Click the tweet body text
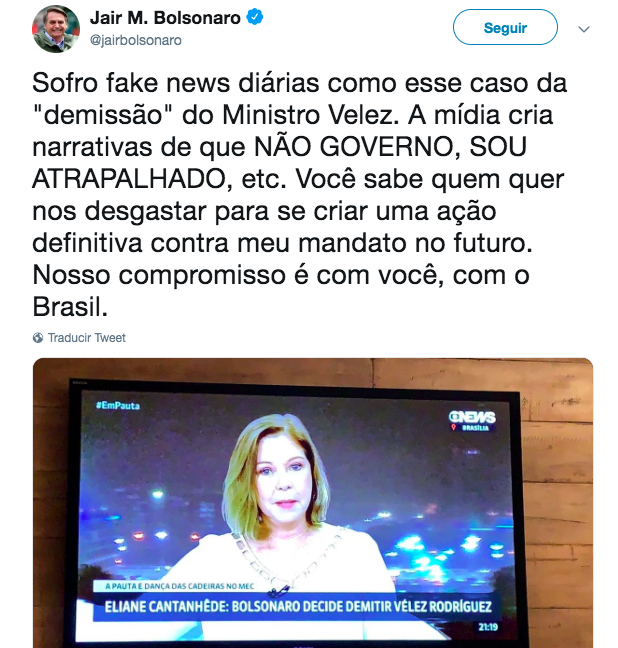 [301, 195]
